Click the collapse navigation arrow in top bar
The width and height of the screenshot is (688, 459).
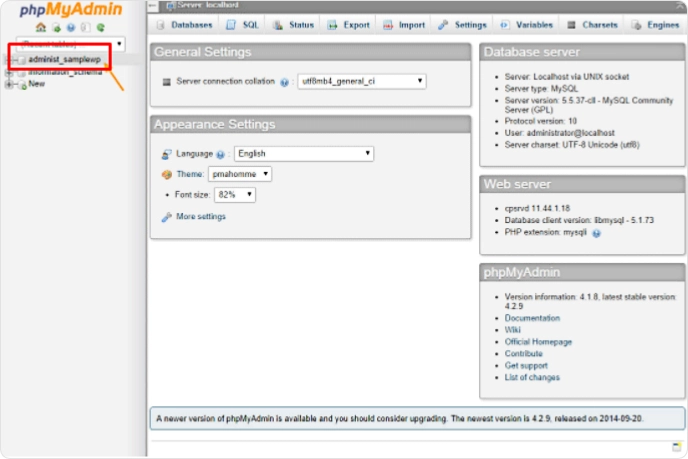pyautogui.click(x=153, y=5)
